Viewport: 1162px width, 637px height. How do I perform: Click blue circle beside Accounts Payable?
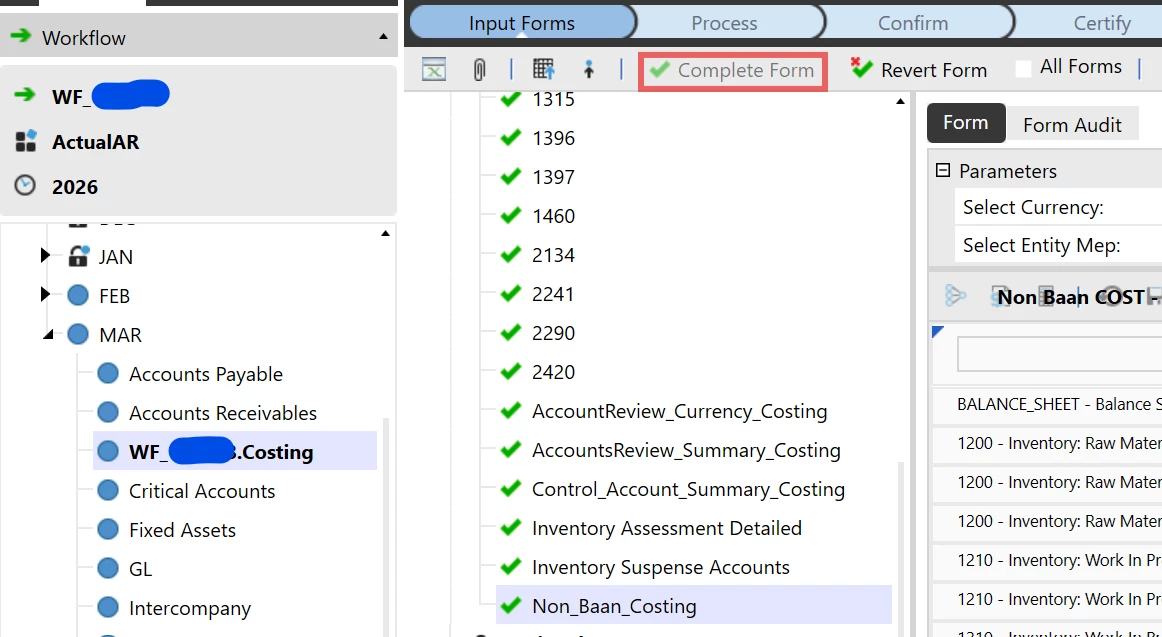coord(108,373)
